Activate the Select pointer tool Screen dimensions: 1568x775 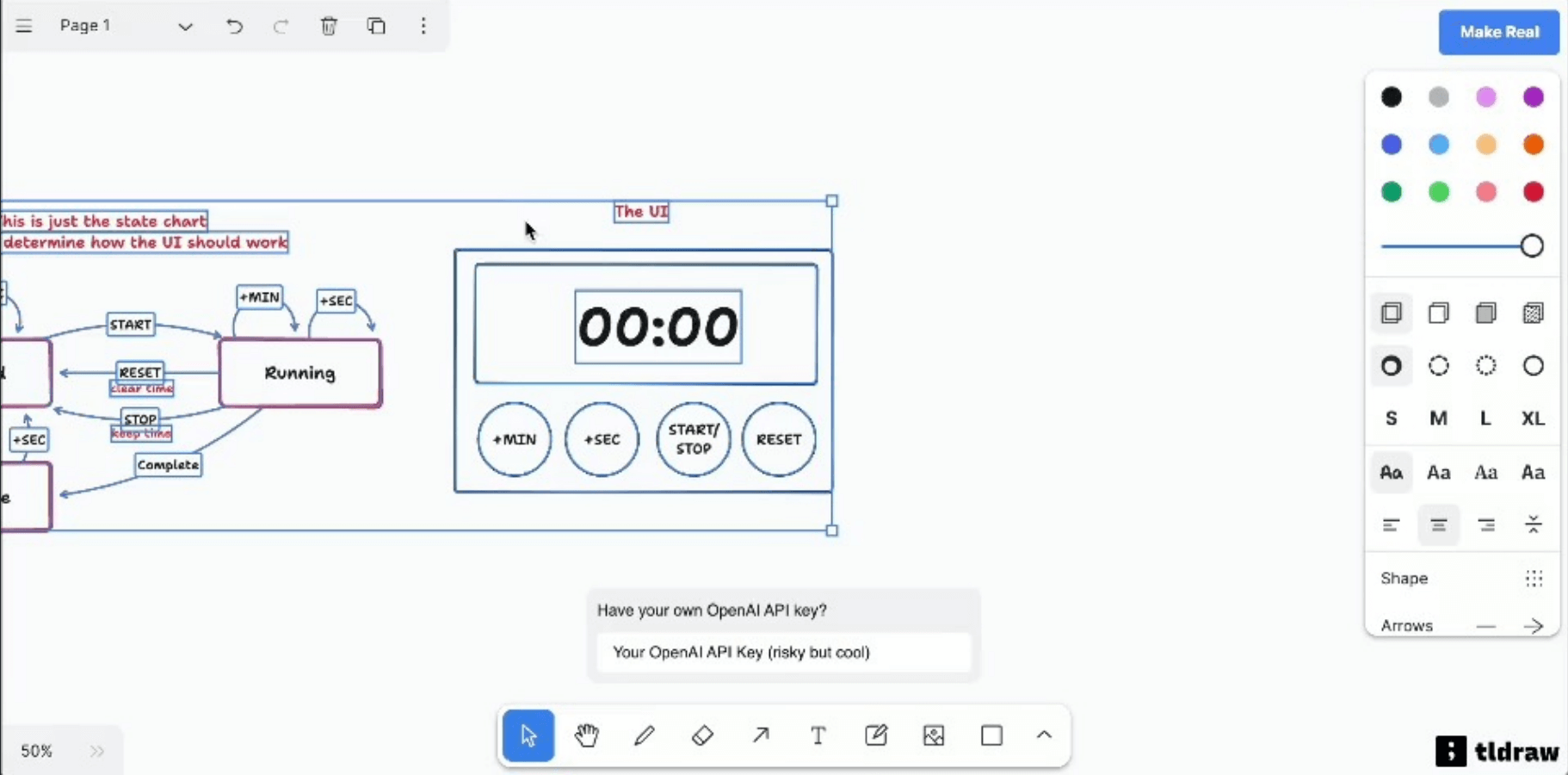528,735
